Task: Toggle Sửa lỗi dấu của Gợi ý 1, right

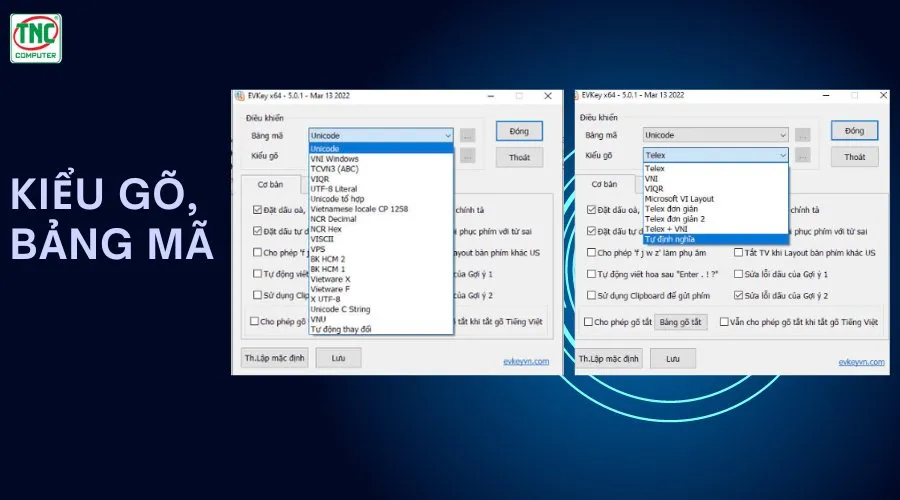Action: 739,274
